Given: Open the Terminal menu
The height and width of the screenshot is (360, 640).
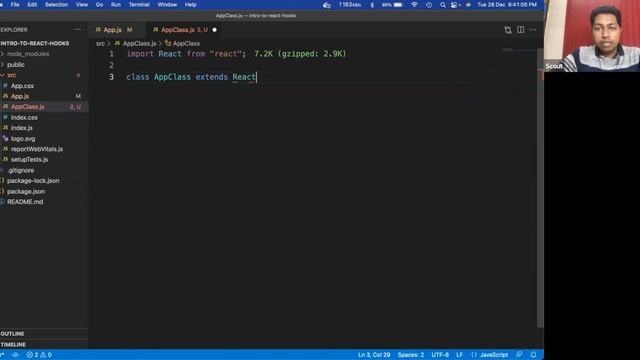Looking at the screenshot, I should pos(139,5).
